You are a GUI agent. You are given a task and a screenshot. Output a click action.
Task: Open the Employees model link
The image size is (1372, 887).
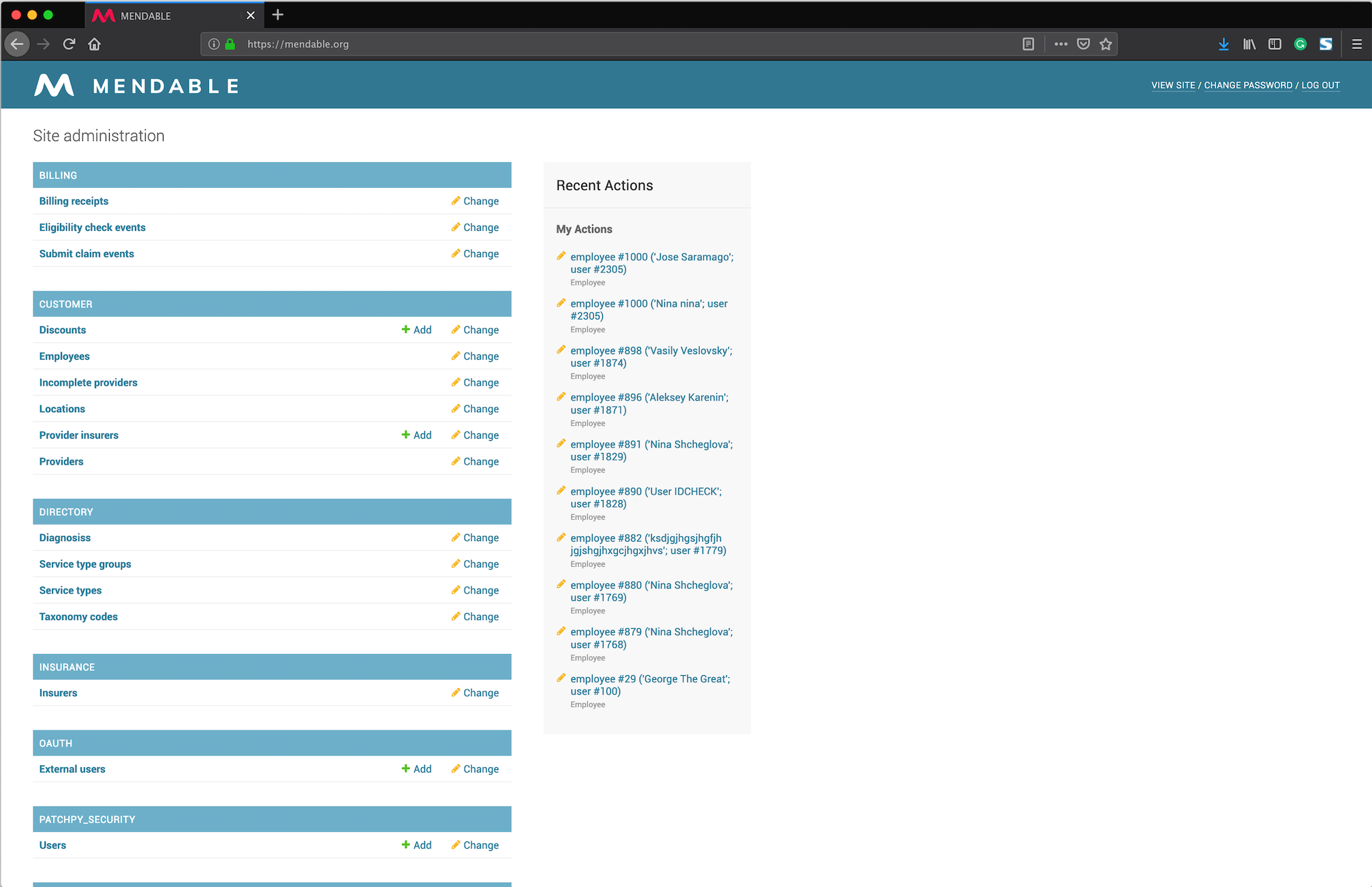point(64,356)
